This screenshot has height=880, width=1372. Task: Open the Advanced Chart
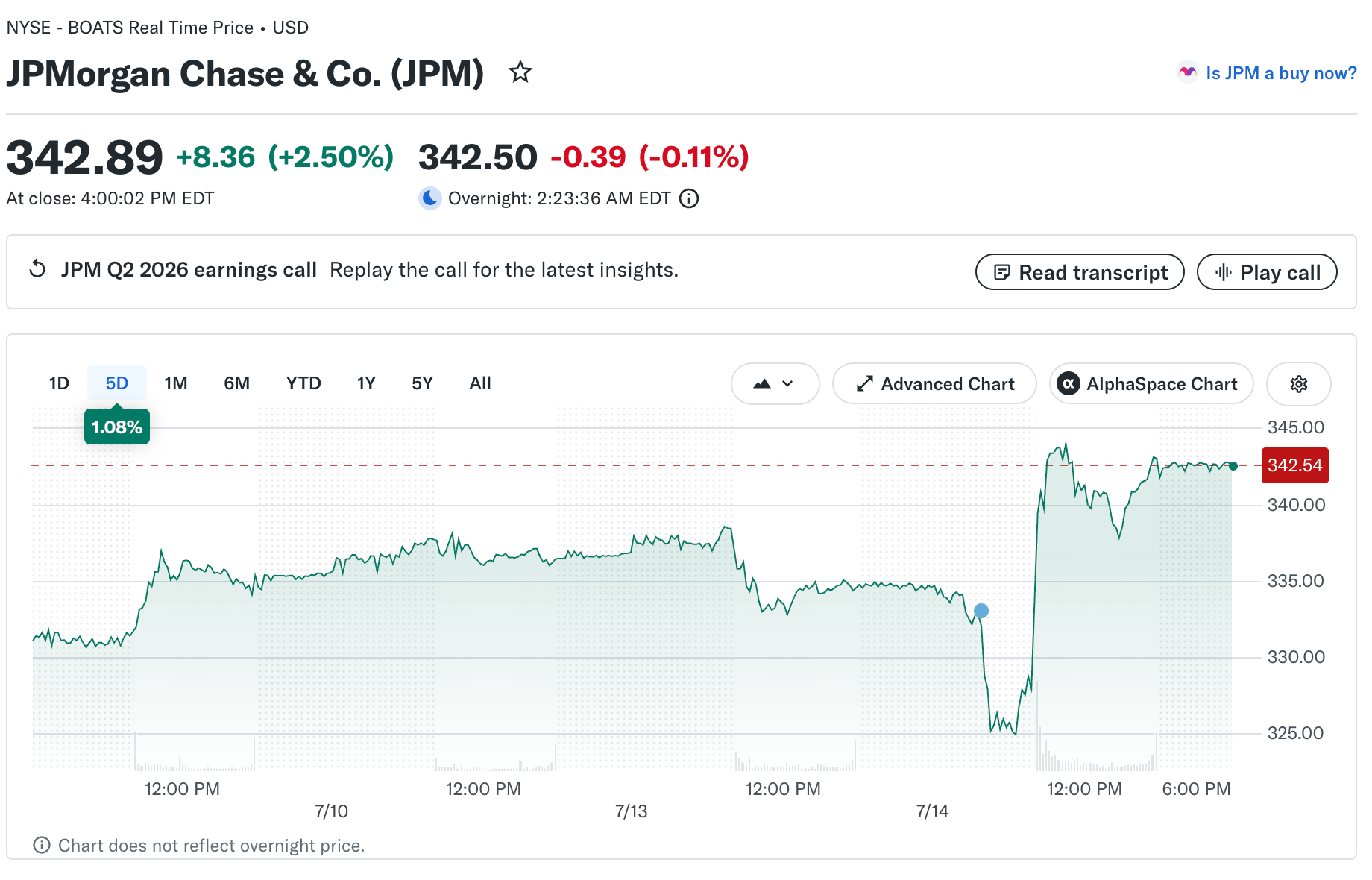pos(934,384)
